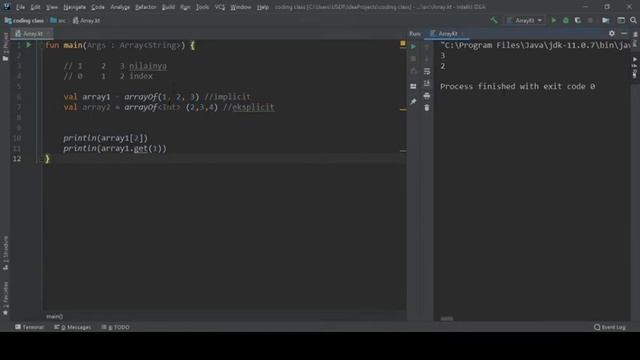Open the Run menu
Image resolution: width=640 pixels, height=360 pixels.
[185, 7]
